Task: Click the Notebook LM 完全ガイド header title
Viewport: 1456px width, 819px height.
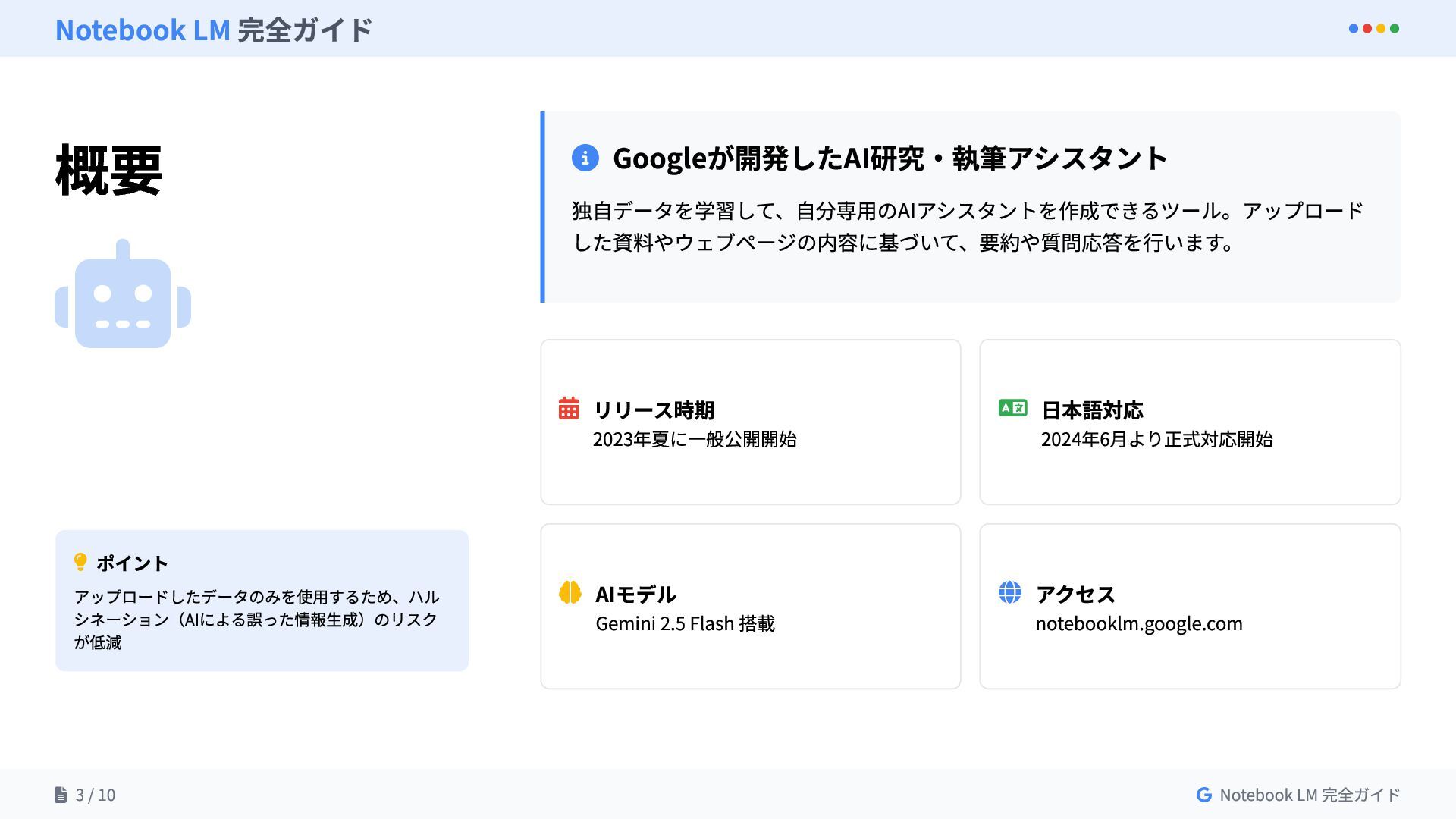Action: 214,30
